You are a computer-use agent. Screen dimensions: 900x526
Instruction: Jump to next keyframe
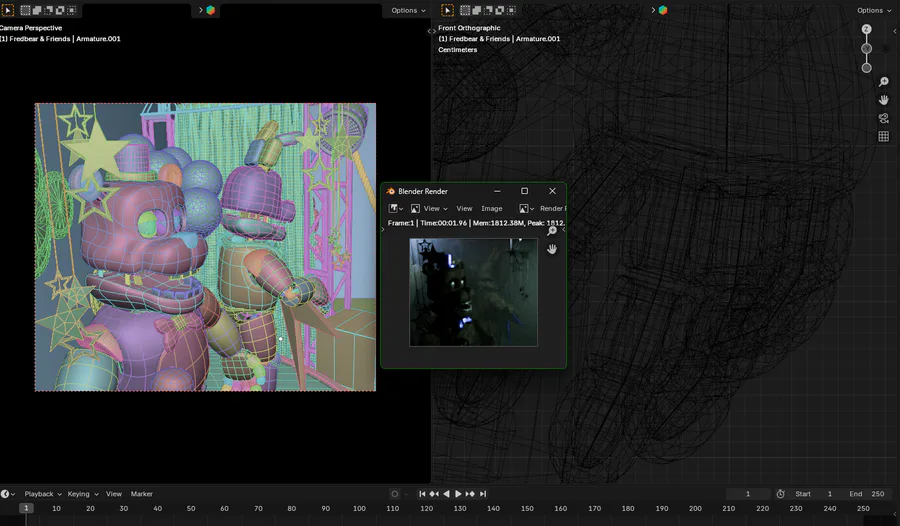click(x=470, y=494)
